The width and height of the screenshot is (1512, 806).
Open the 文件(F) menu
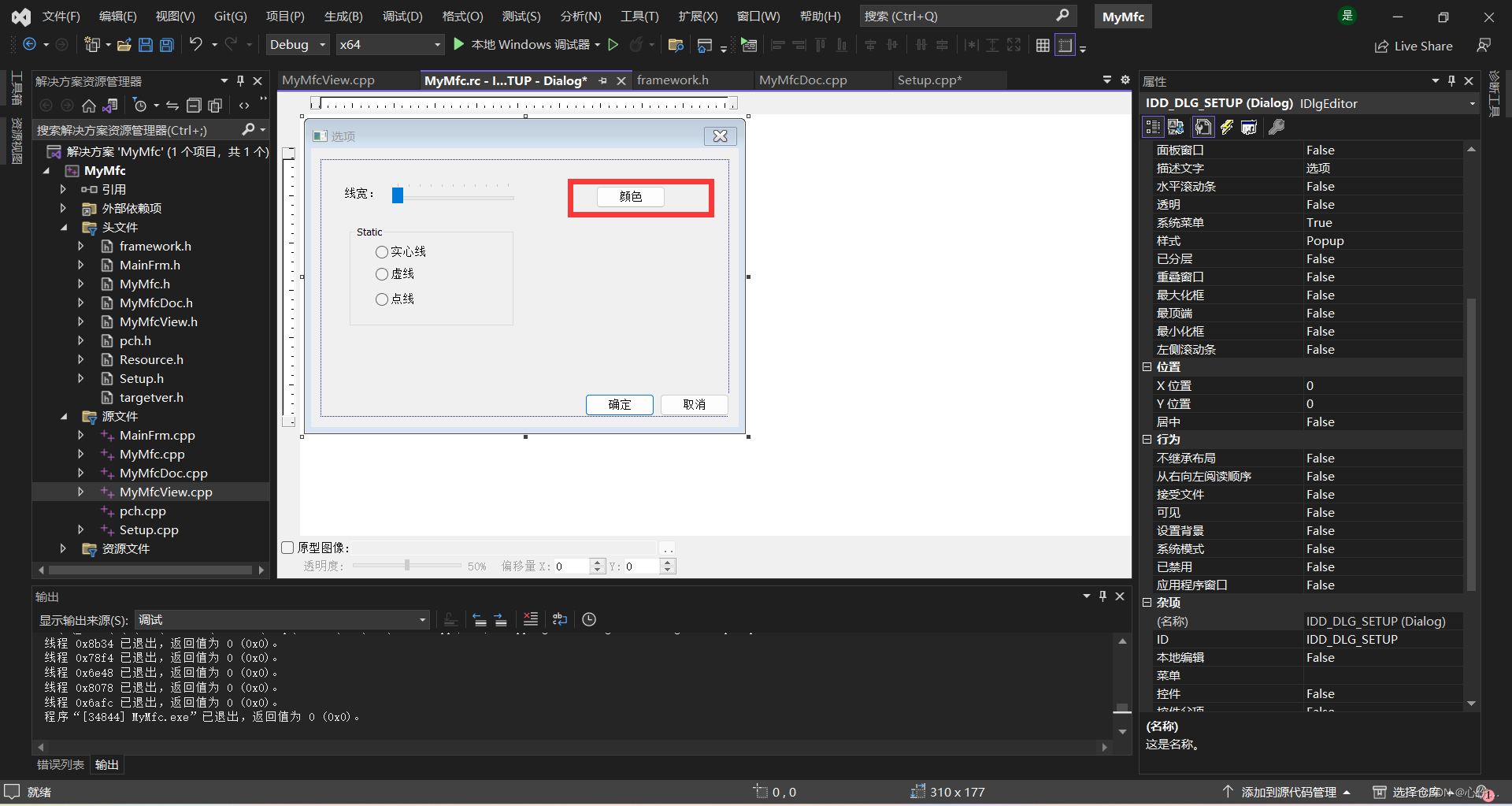click(x=61, y=16)
